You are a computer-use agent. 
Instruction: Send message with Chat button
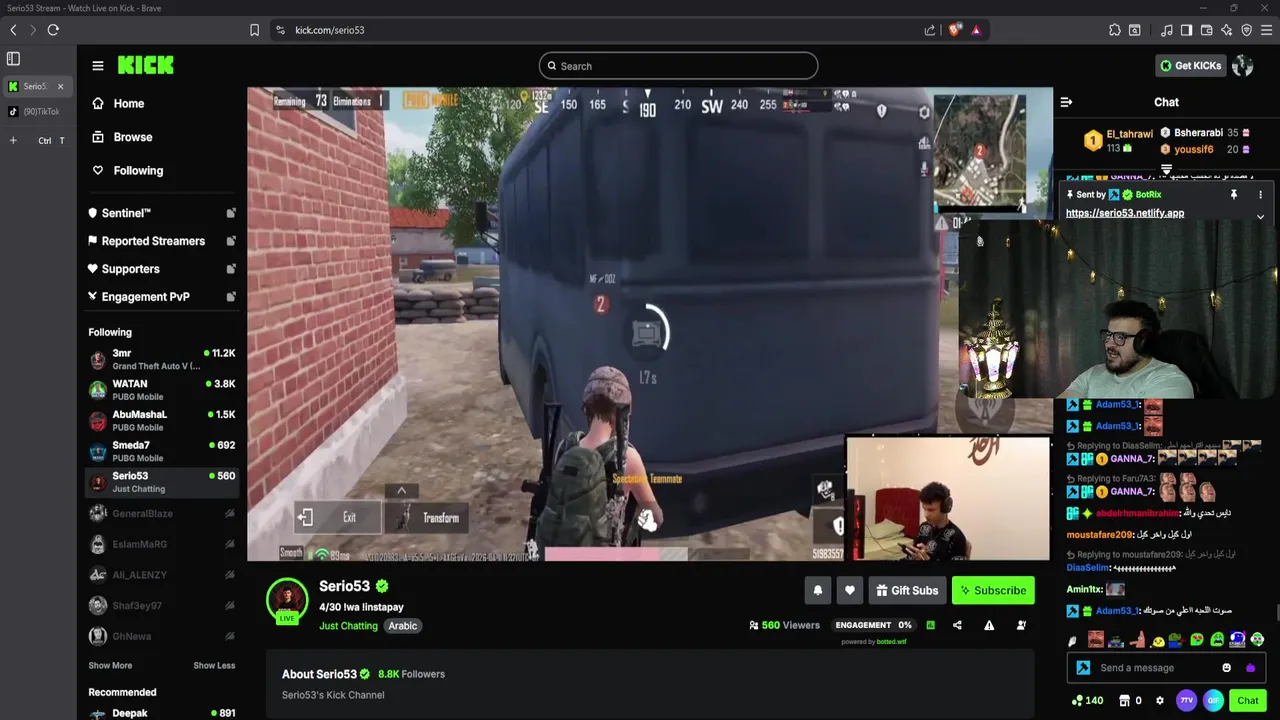(x=1248, y=701)
